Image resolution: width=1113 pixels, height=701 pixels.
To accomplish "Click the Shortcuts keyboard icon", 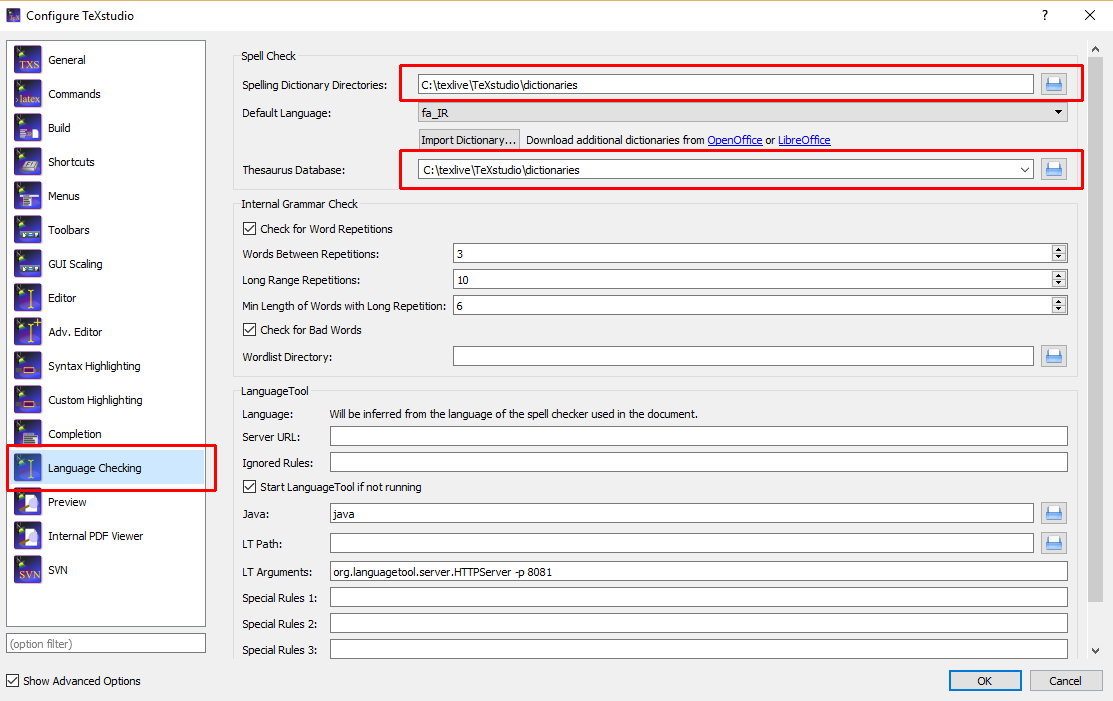I will [x=28, y=162].
